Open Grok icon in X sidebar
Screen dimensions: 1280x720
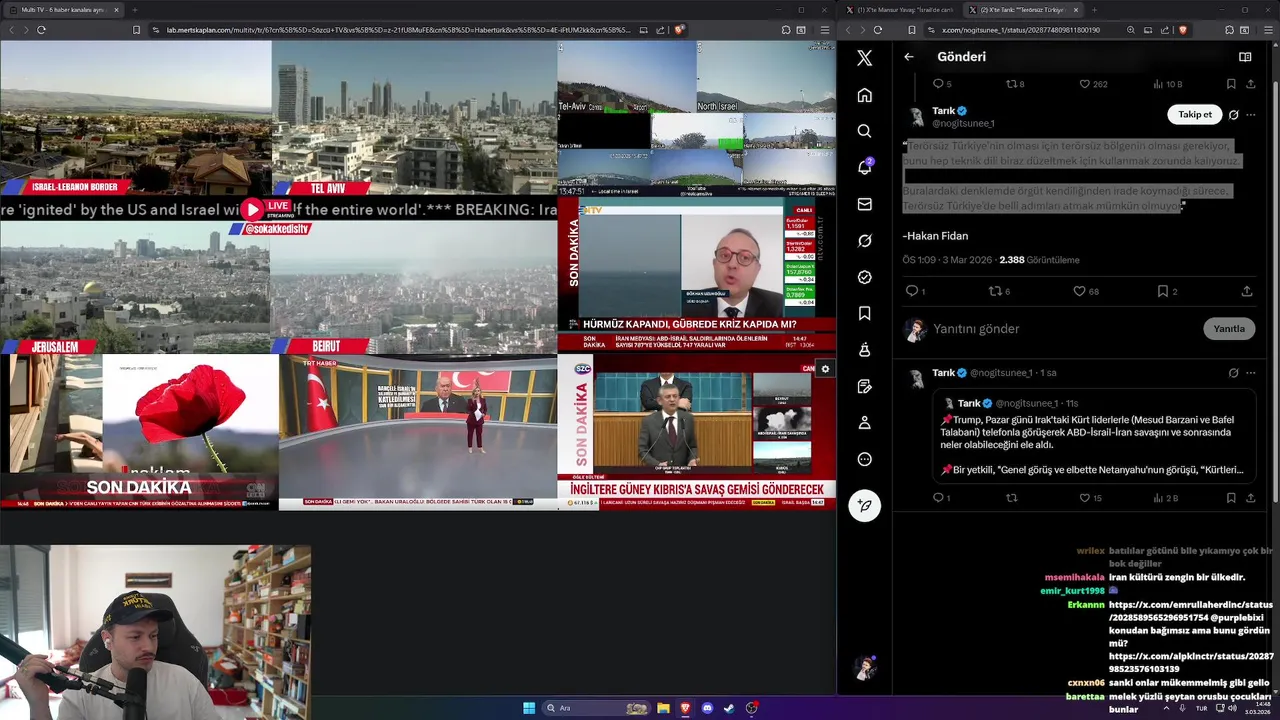point(865,241)
